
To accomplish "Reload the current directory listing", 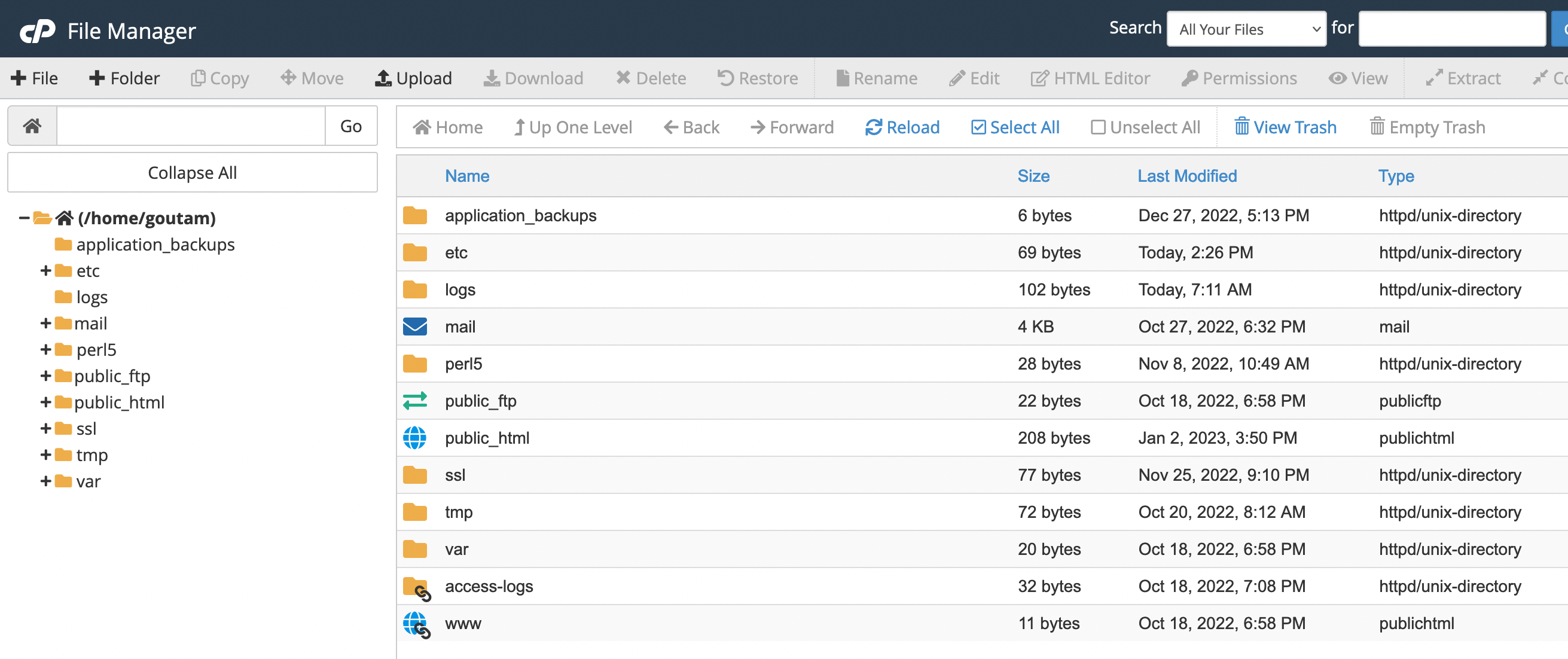I will click(x=901, y=127).
